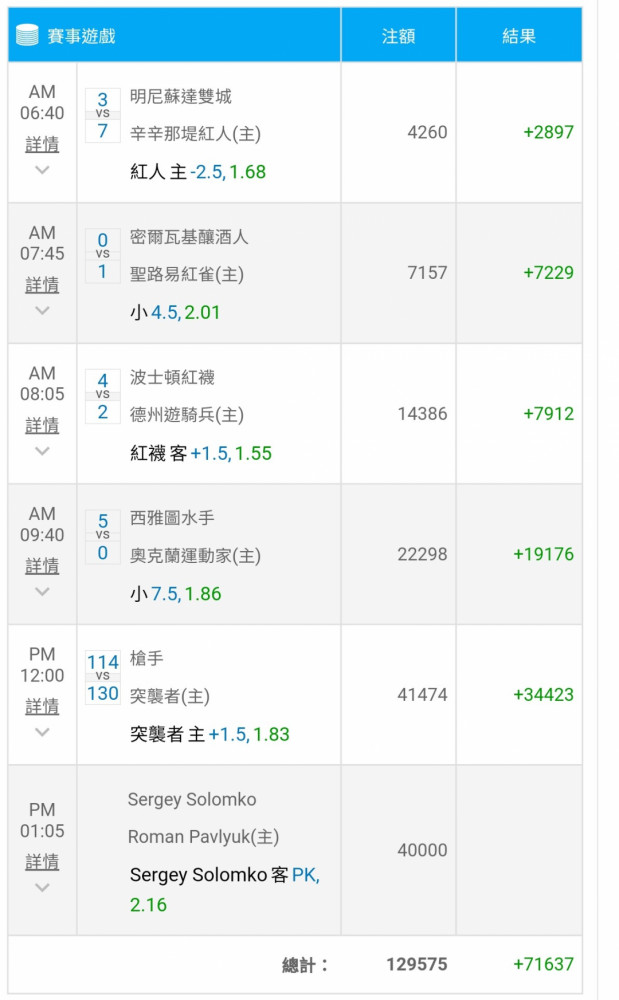
Task: Expand chevron under PM 12:00 row
Action: [x=42, y=732]
